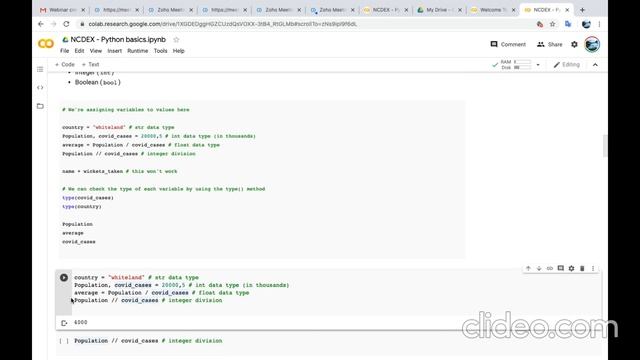
Task: Expand the RAM and Disk dropdown arrow
Action: tap(538, 65)
